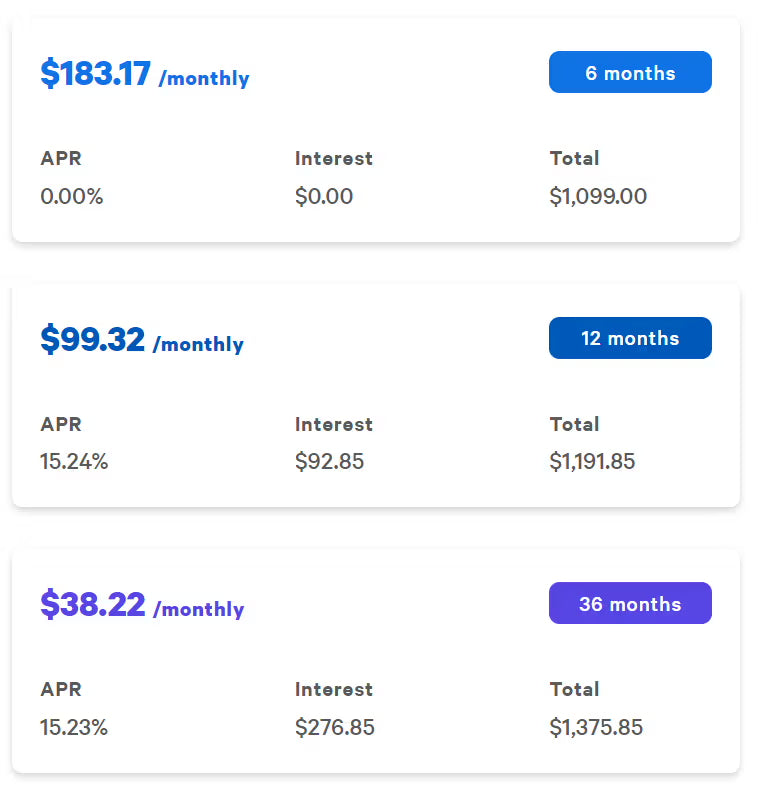The height and width of the screenshot is (788, 758).
Task: Choose the 12 months term button
Action: [630, 338]
